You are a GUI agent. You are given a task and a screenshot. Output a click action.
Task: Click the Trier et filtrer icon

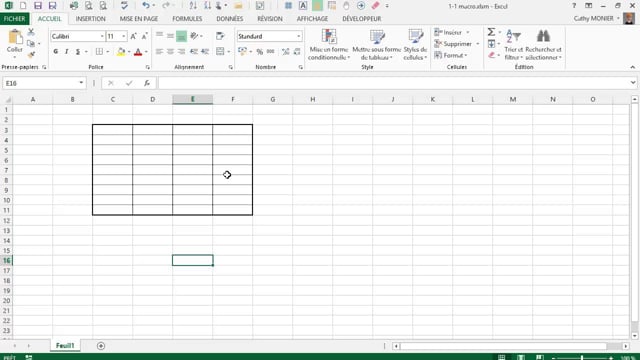(513, 36)
